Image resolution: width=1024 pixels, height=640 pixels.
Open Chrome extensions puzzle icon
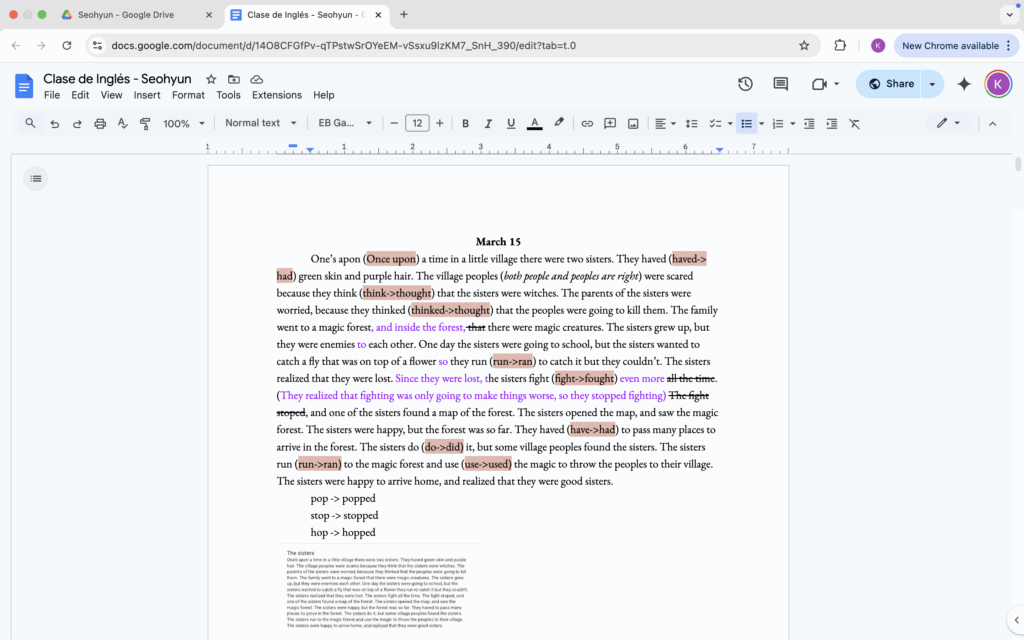(840, 46)
